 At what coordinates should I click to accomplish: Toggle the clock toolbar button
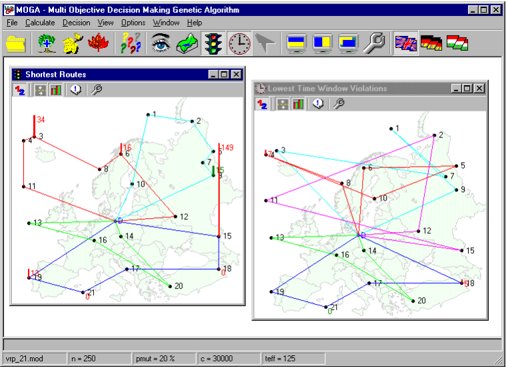(x=239, y=43)
